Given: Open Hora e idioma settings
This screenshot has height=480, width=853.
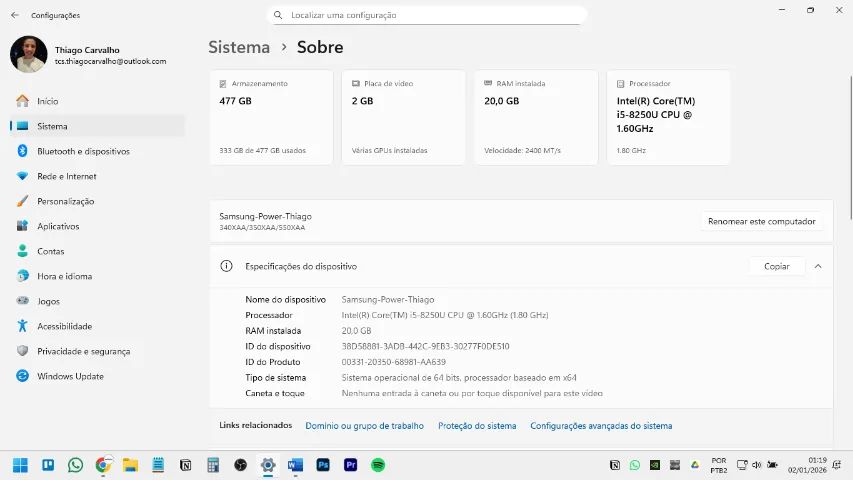Looking at the screenshot, I should click(98, 276).
